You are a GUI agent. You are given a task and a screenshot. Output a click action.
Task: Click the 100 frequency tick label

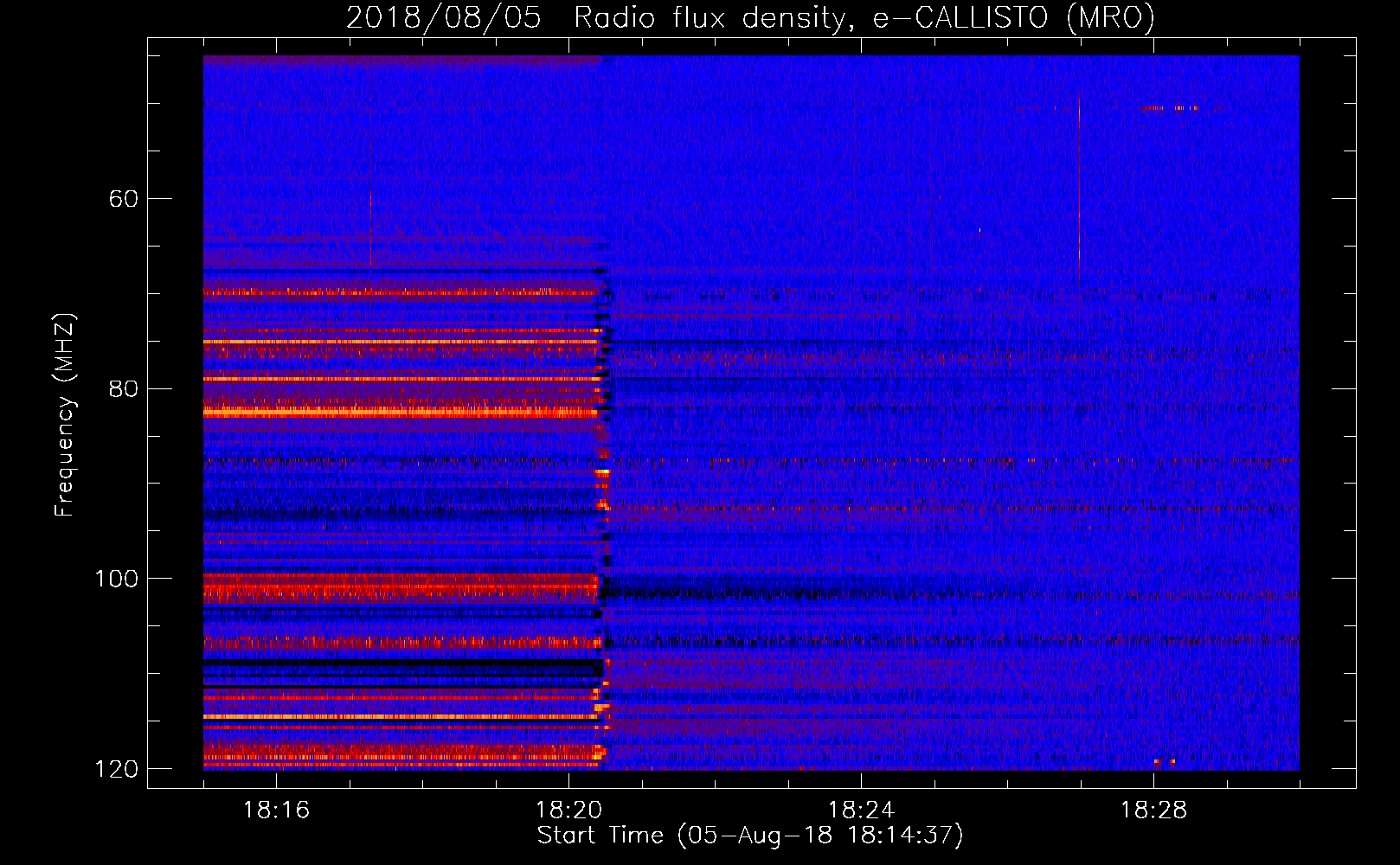(x=116, y=579)
